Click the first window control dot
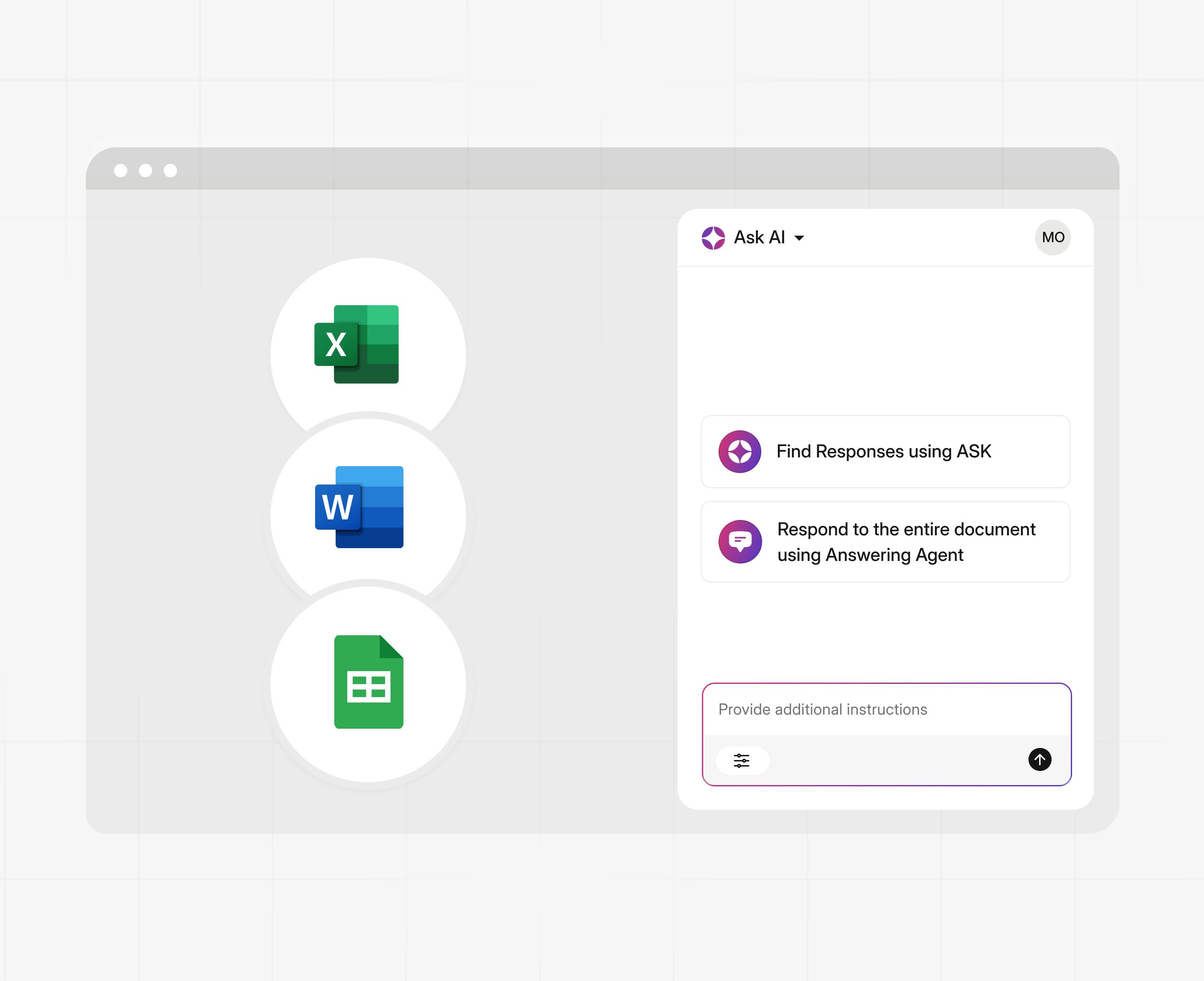1204x981 pixels. (120, 171)
